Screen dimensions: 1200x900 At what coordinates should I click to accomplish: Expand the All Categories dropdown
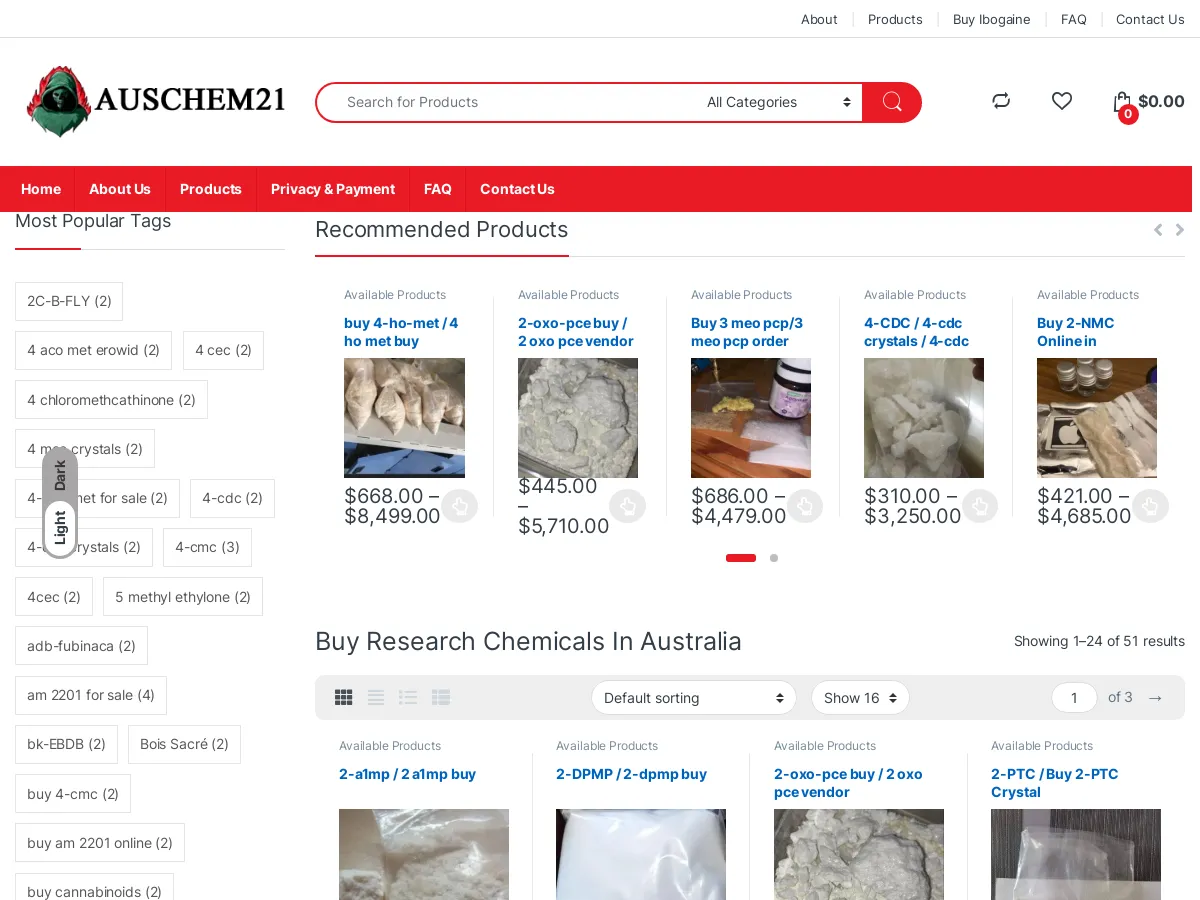778,102
